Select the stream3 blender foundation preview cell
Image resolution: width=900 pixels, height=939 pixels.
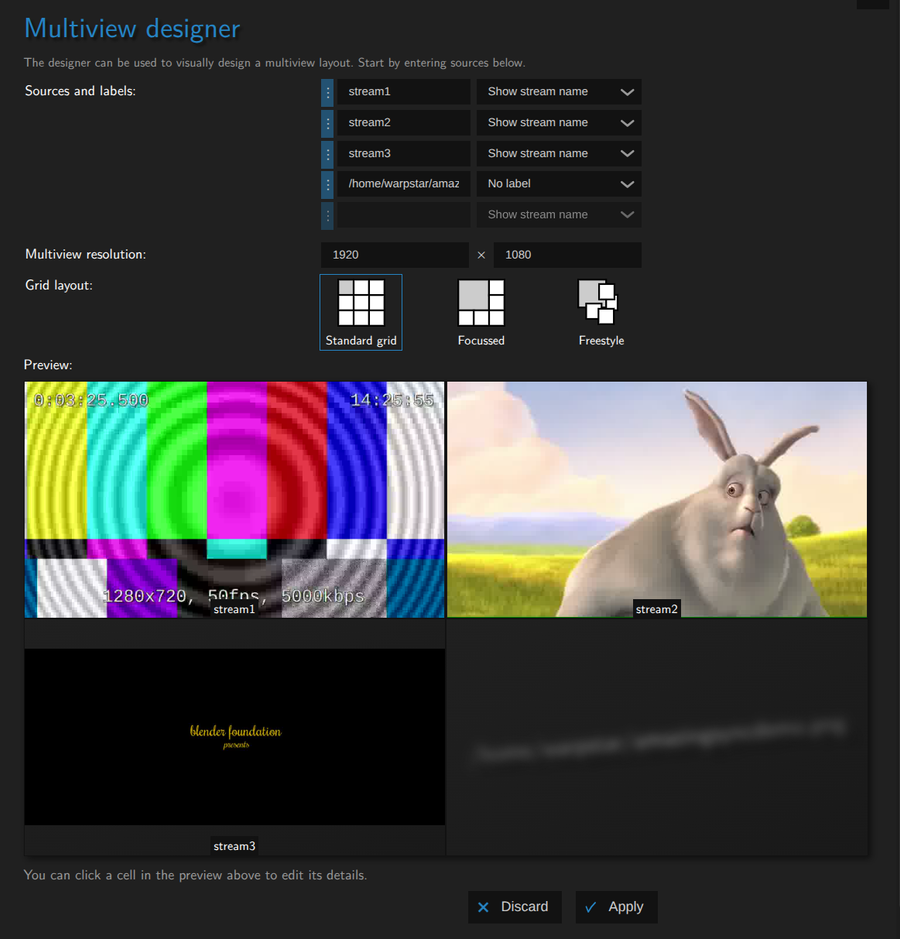234,737
